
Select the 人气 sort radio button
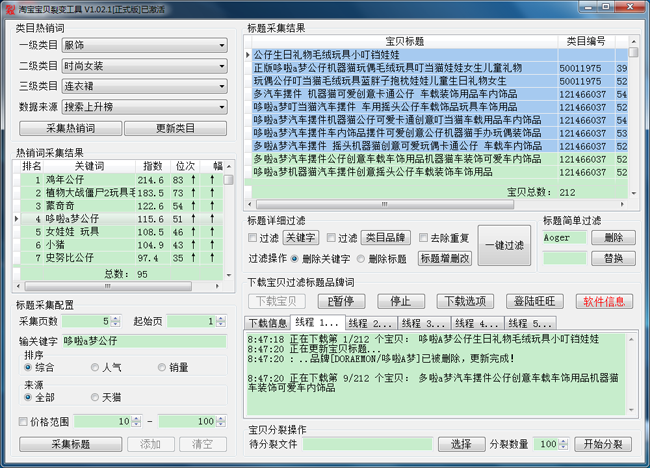94,368
